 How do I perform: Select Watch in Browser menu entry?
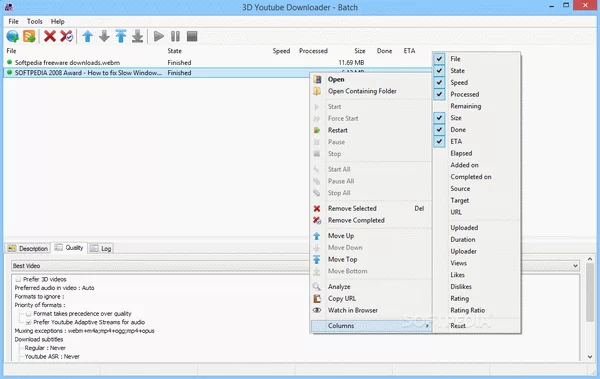[353, 310]
